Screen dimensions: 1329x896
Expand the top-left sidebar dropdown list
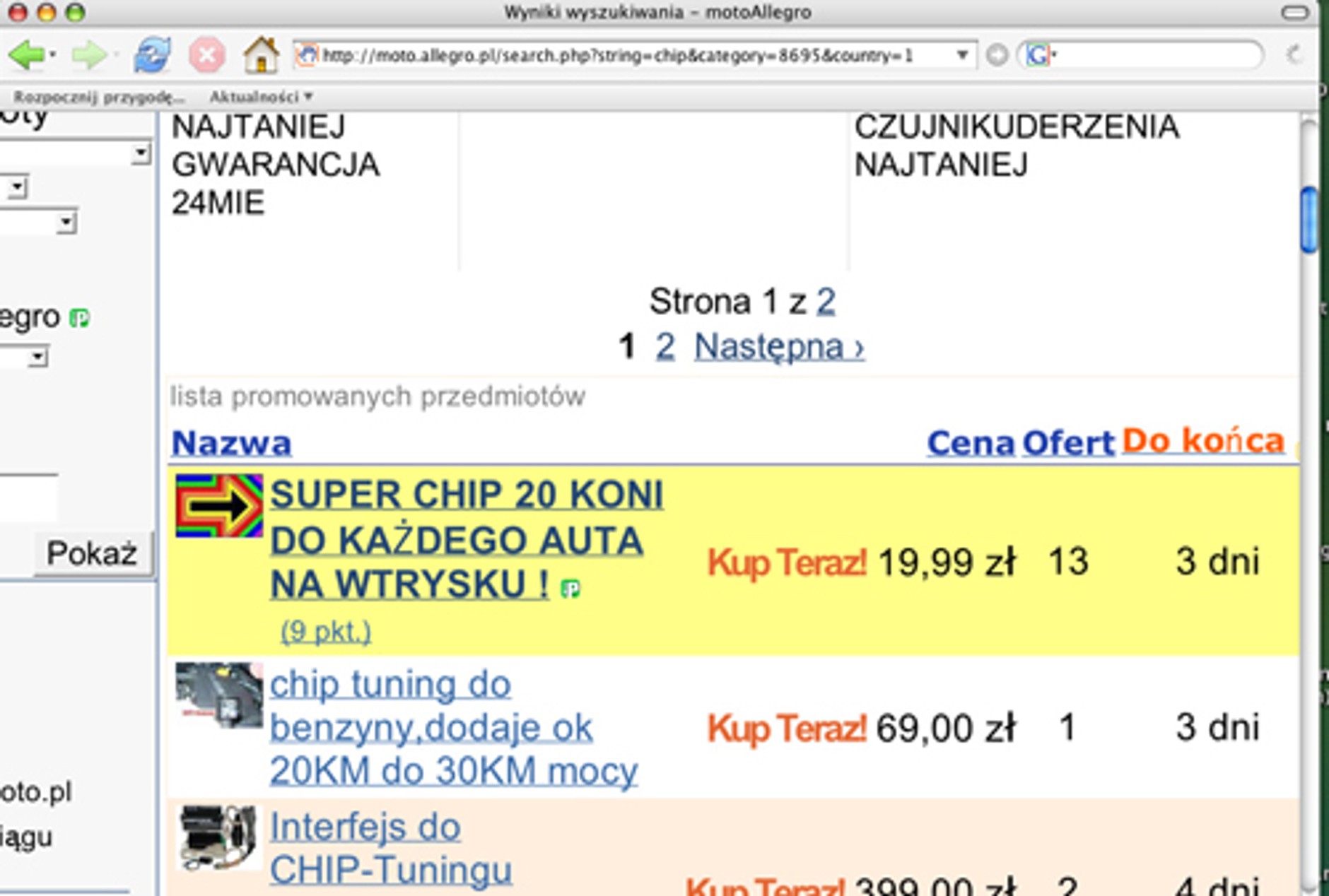[x=141, y=152]
